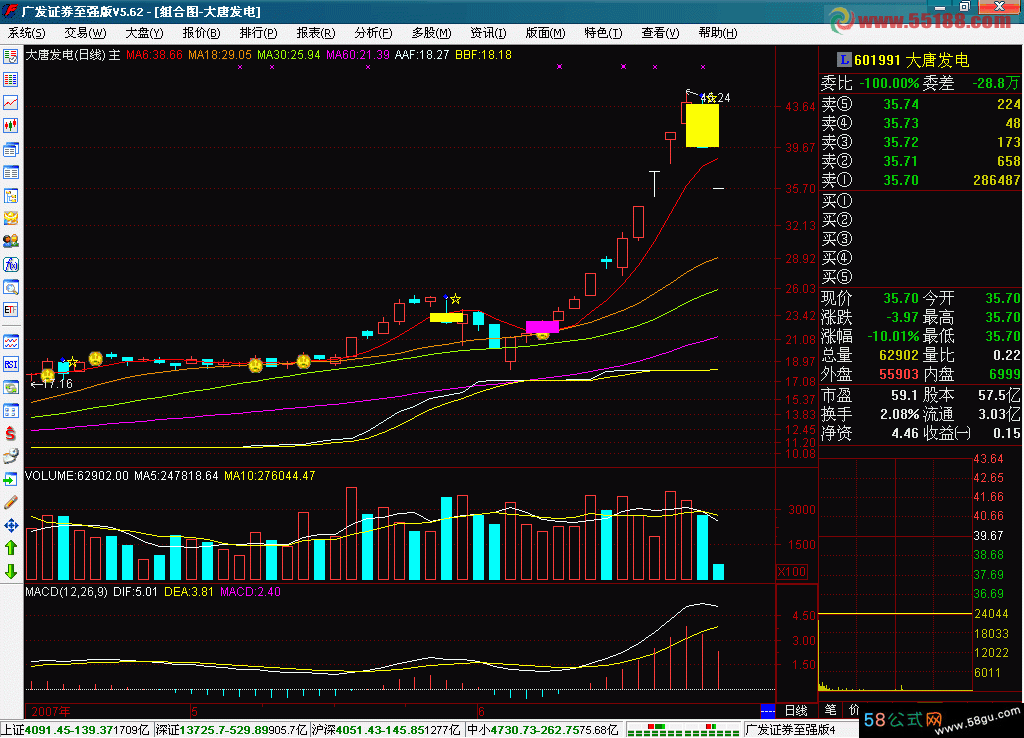Open the 特色(T) menu
The width and height of the screenshot is (1024, 738).
[603, 33]
